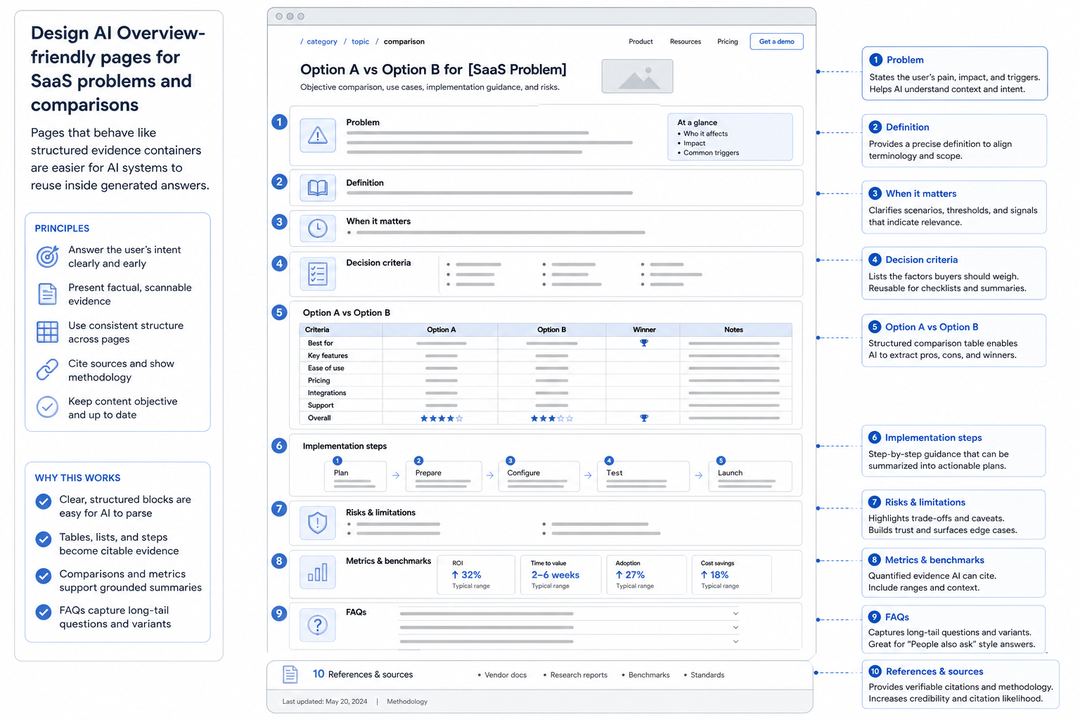Click the Notes column header

[x=734, y=329]
